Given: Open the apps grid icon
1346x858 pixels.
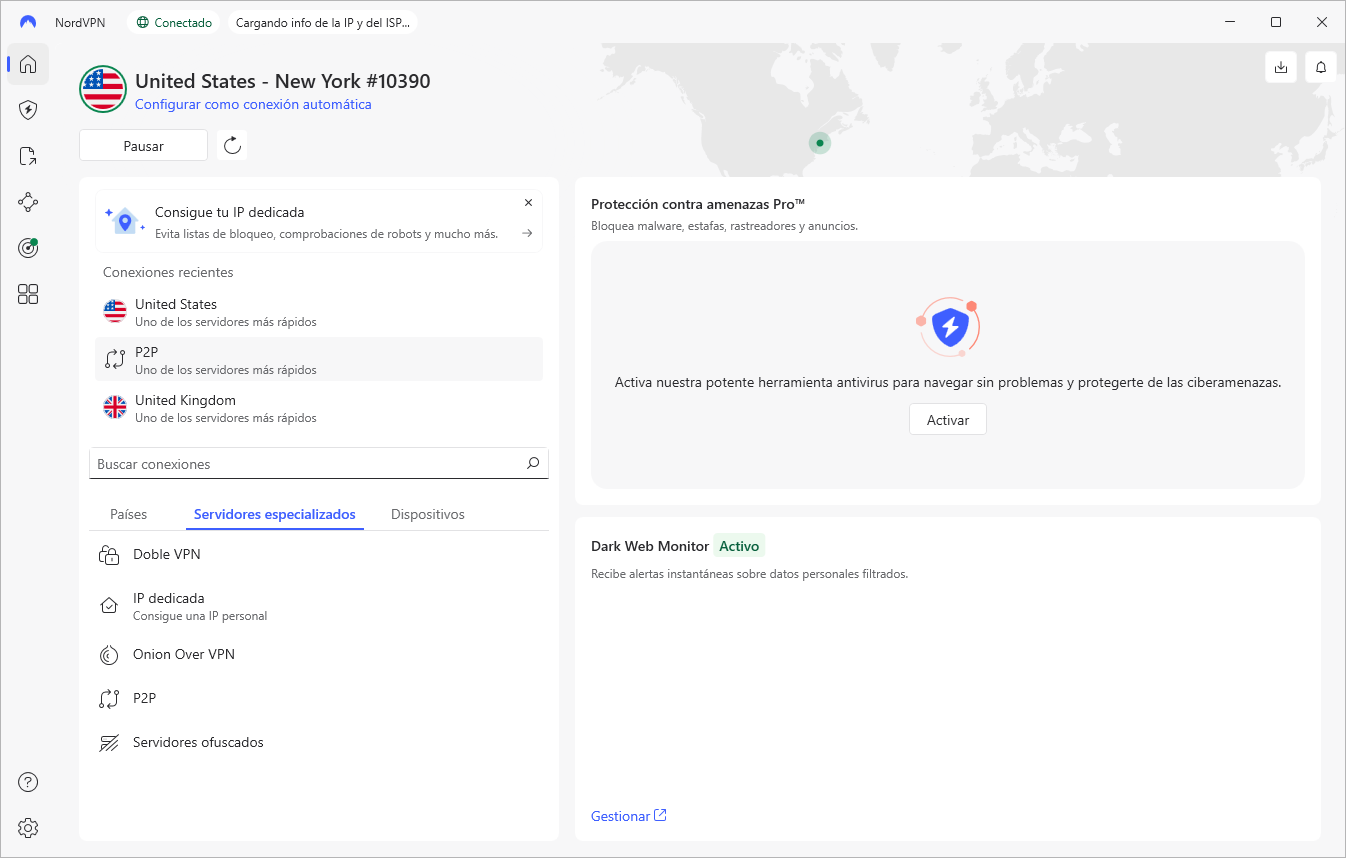Looking at the screenshot, I should click(27, 293).
